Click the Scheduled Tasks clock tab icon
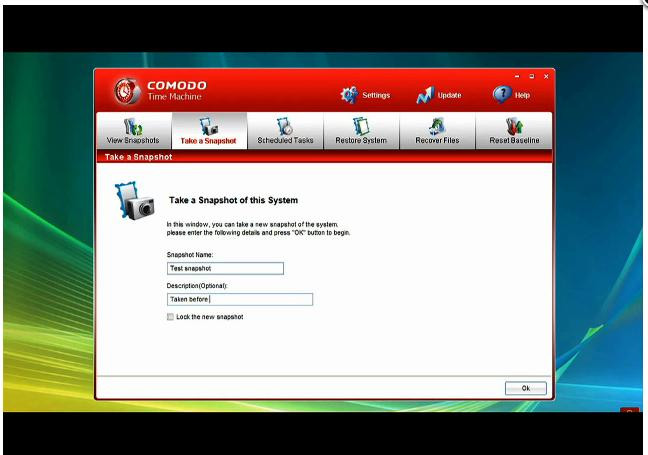Image resolution: width=648 pixels, height=455 pixels. 285,126
